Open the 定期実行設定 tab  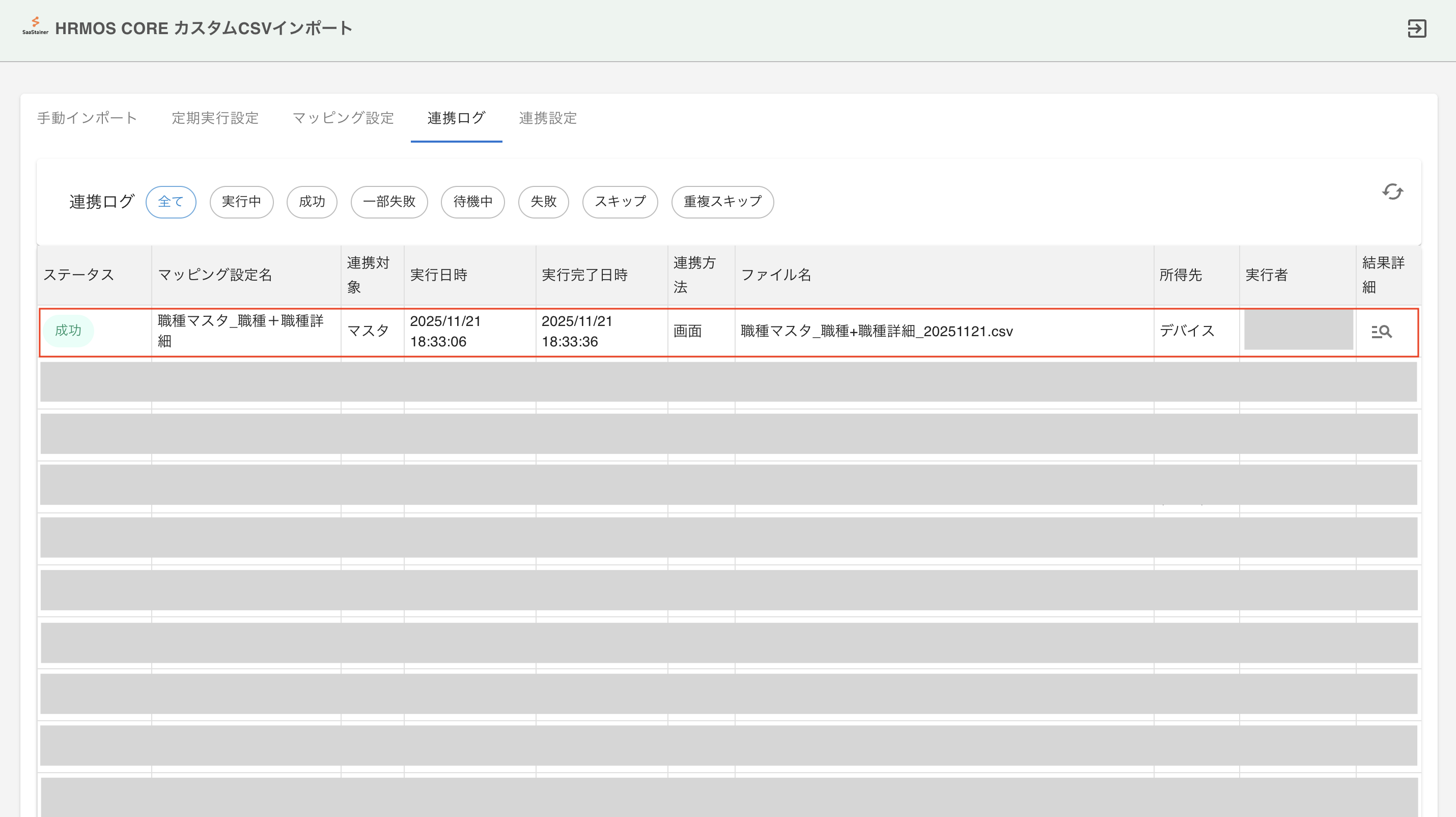(x=215, y=118)
